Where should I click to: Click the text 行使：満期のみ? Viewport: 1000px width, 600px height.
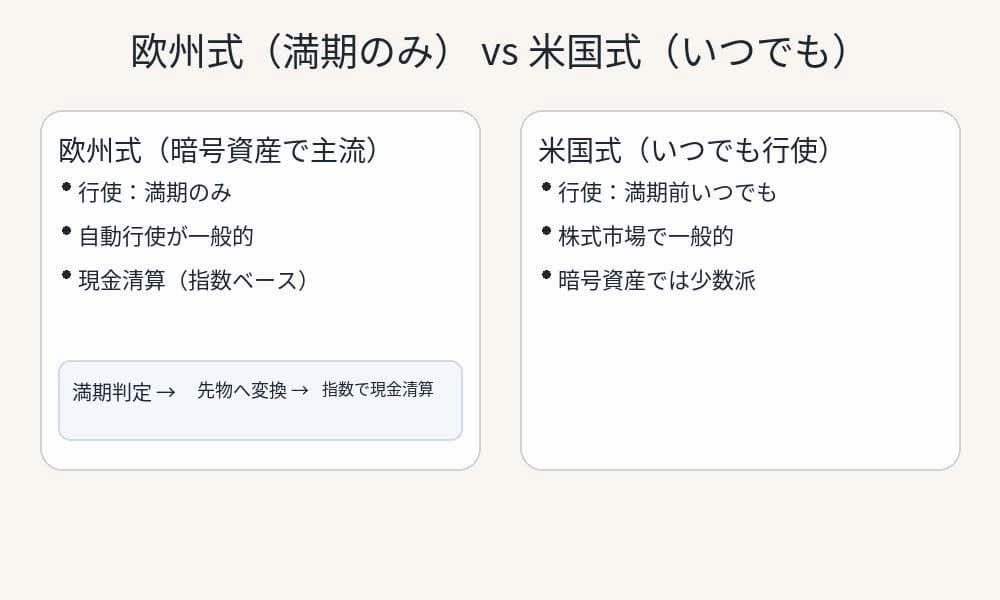[155, 192]
